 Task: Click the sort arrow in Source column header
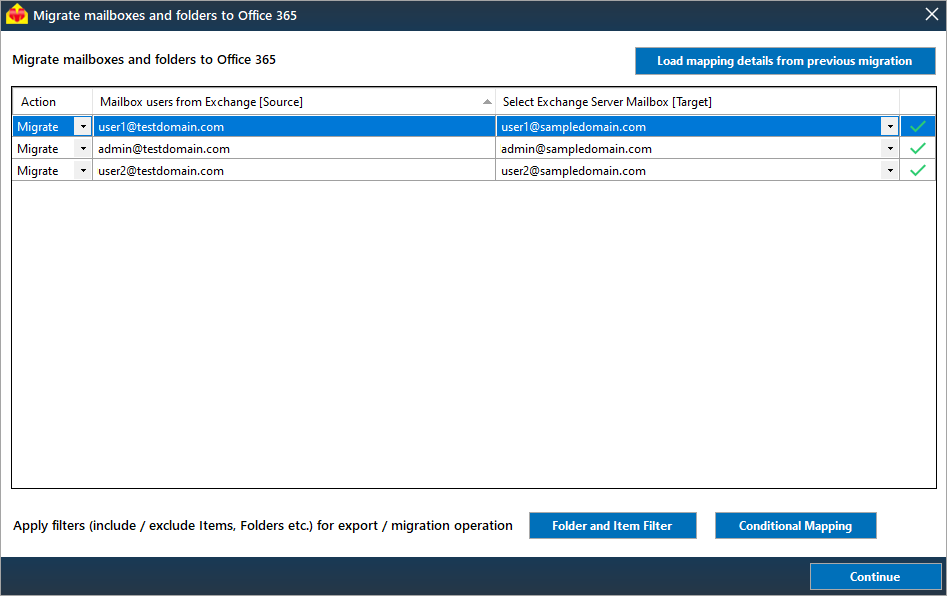tap(487, 102)
